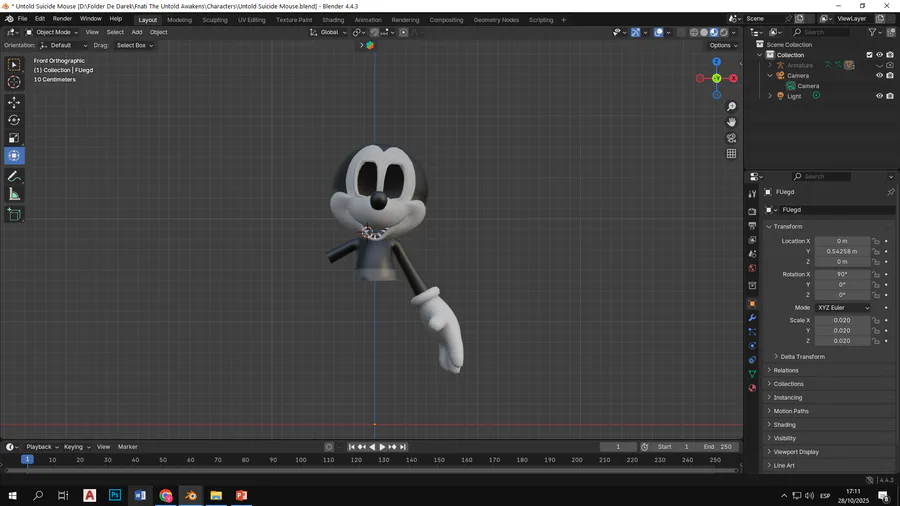Image resolution: width=900 pixels, height=506 pixels.
Task: Open the Modifiers properties tab
Action: 752,318
